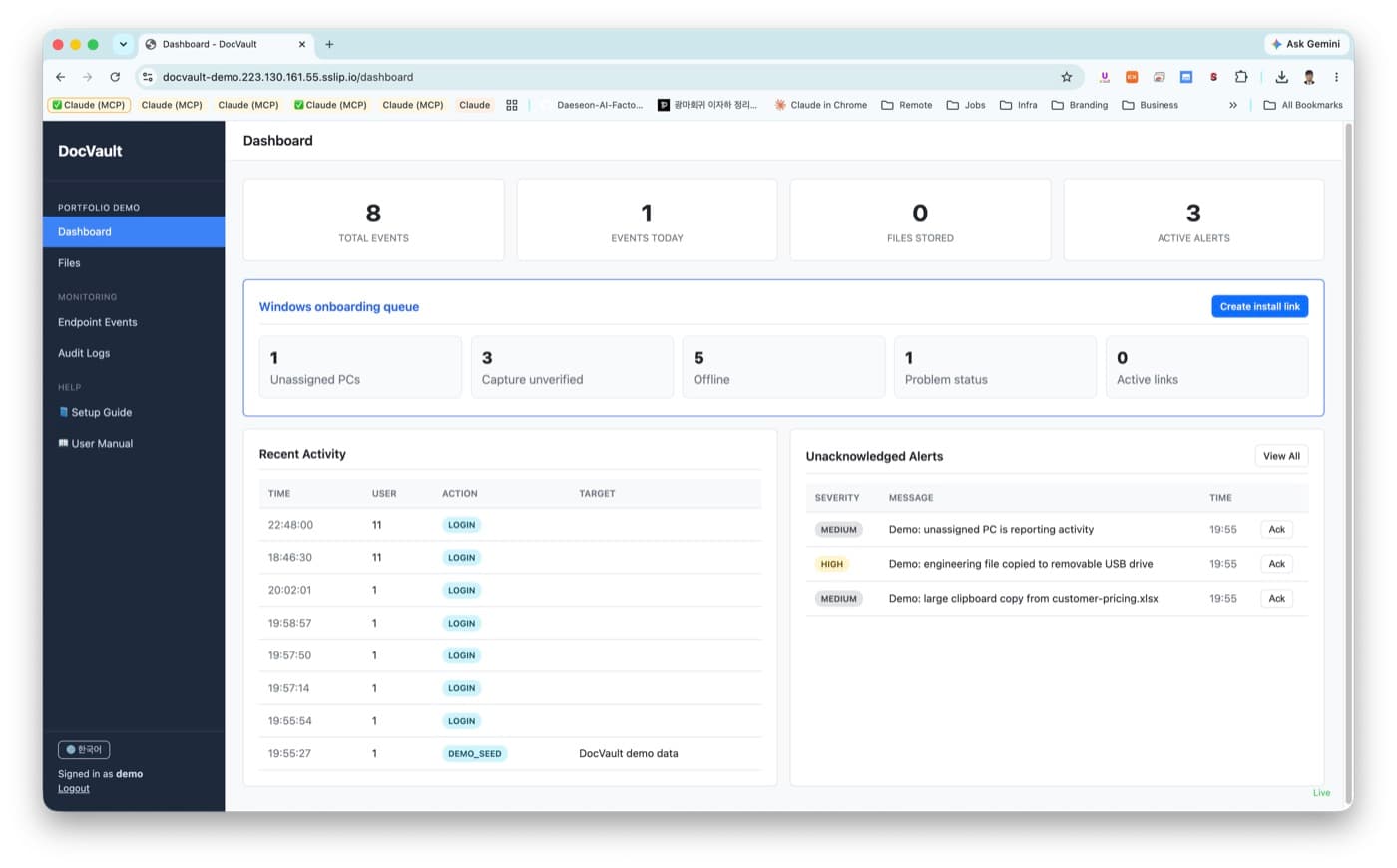This screenshot has height=868, width=1397.
Task: Open the Claude in Chrome bookmark
Action: (x=821, y=105)
